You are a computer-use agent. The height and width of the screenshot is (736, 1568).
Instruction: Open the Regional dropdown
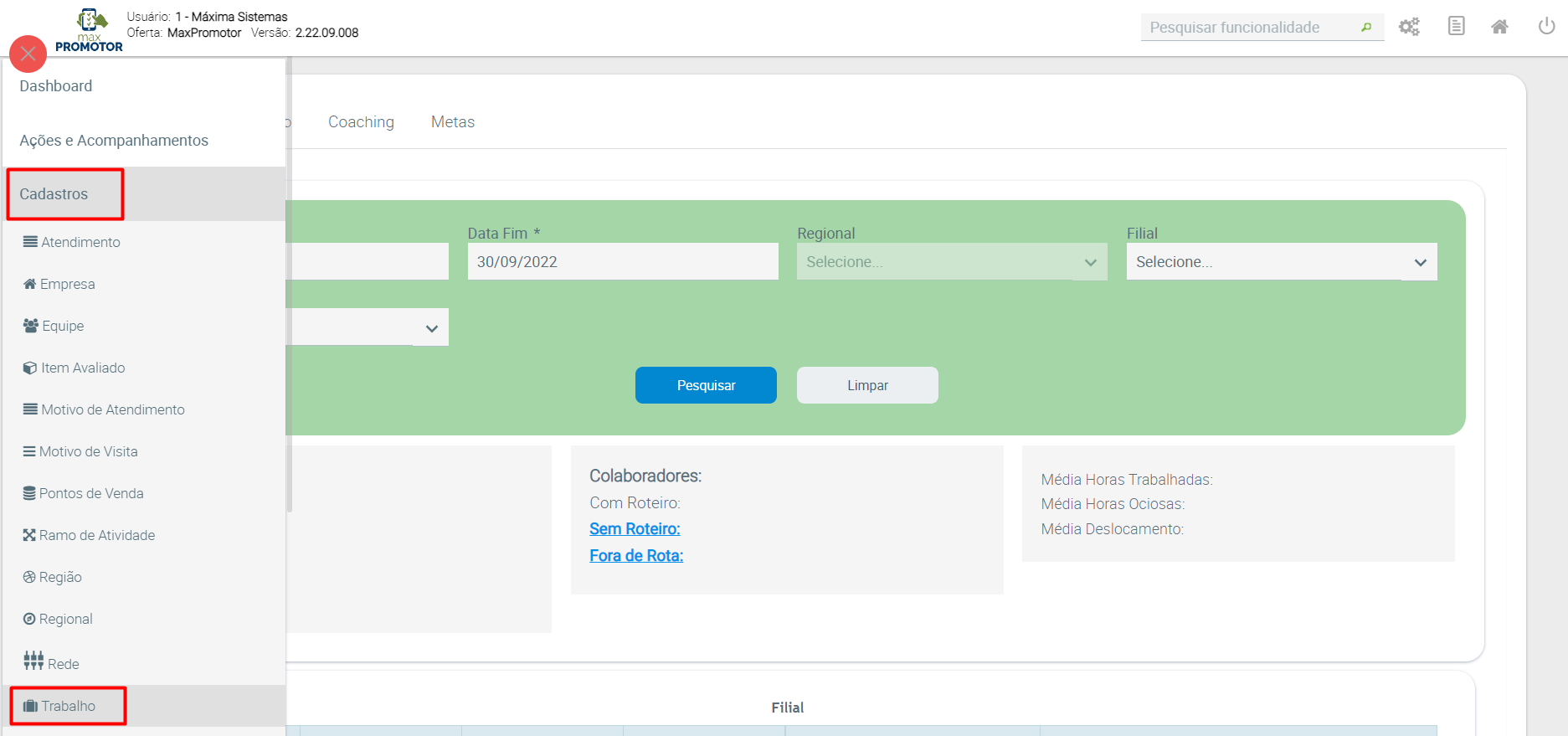click(952, 262)
